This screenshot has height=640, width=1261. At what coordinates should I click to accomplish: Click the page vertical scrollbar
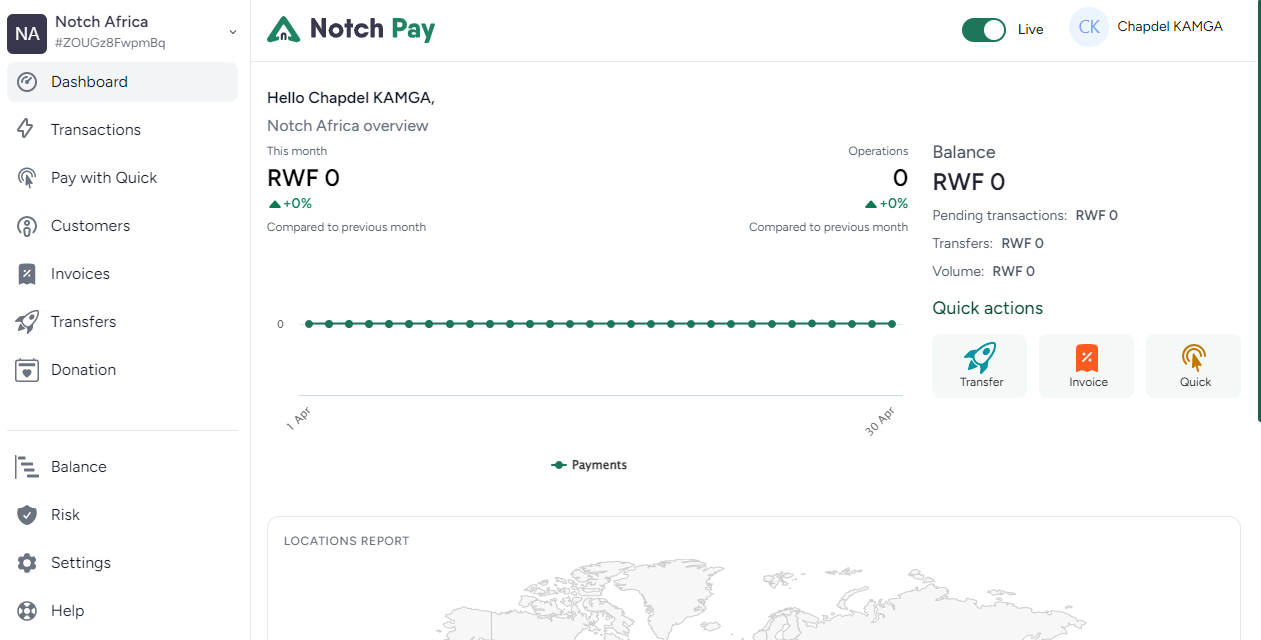click(x=1258, y=210)
